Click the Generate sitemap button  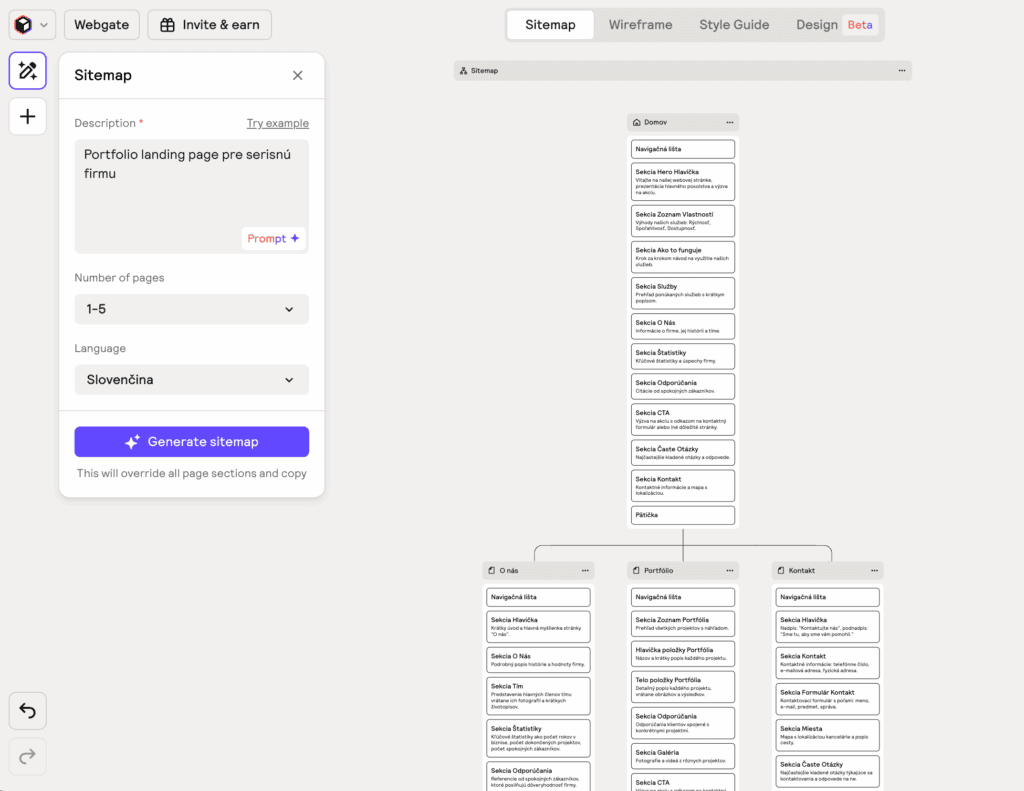coord(191,442)
